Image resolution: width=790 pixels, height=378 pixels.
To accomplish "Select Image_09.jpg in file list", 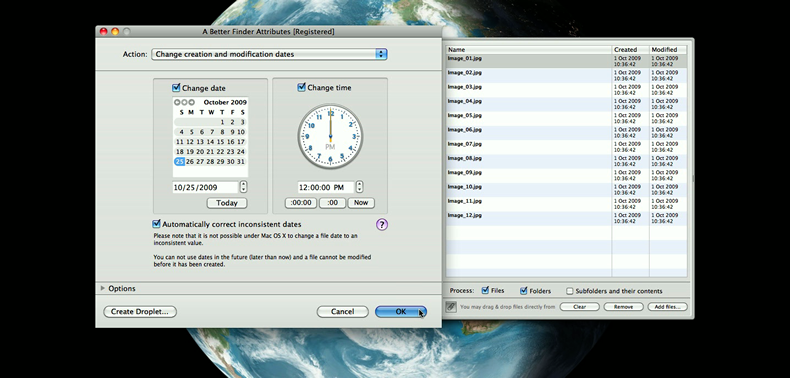I will [566, 175].
